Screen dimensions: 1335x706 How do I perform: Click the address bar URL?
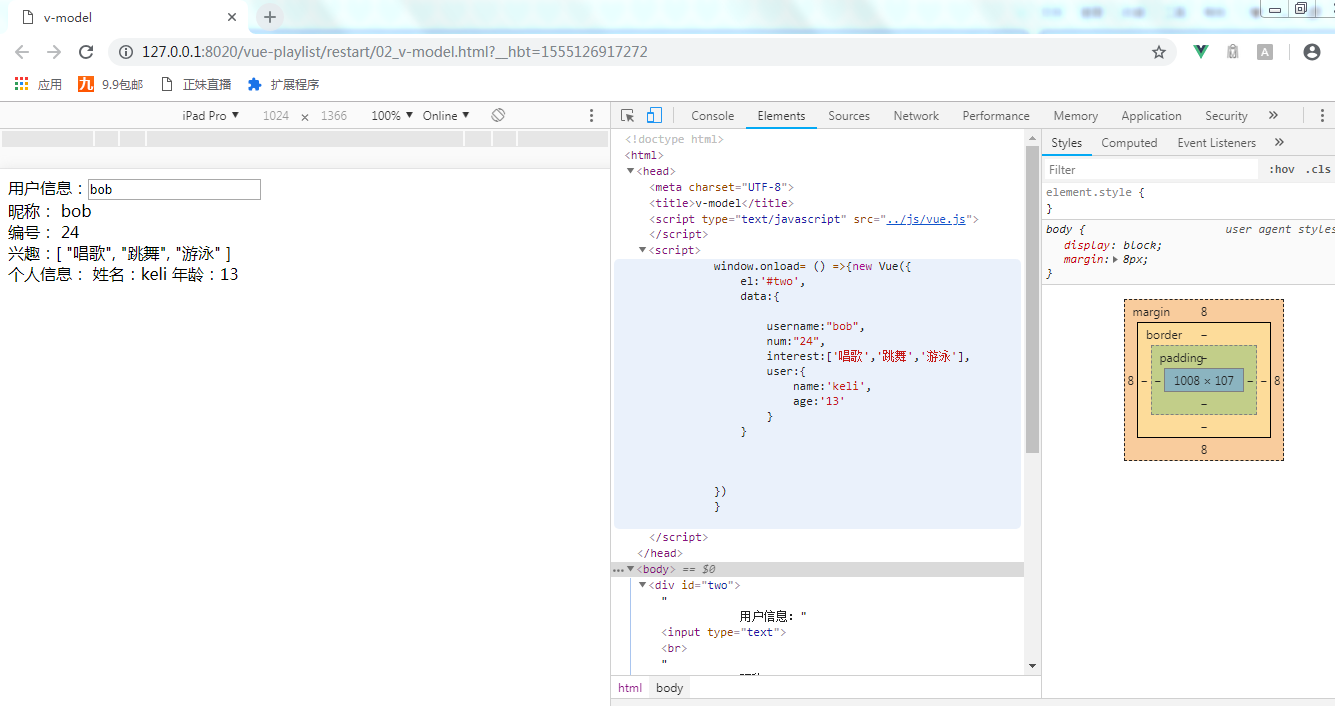tap(394, 52)
